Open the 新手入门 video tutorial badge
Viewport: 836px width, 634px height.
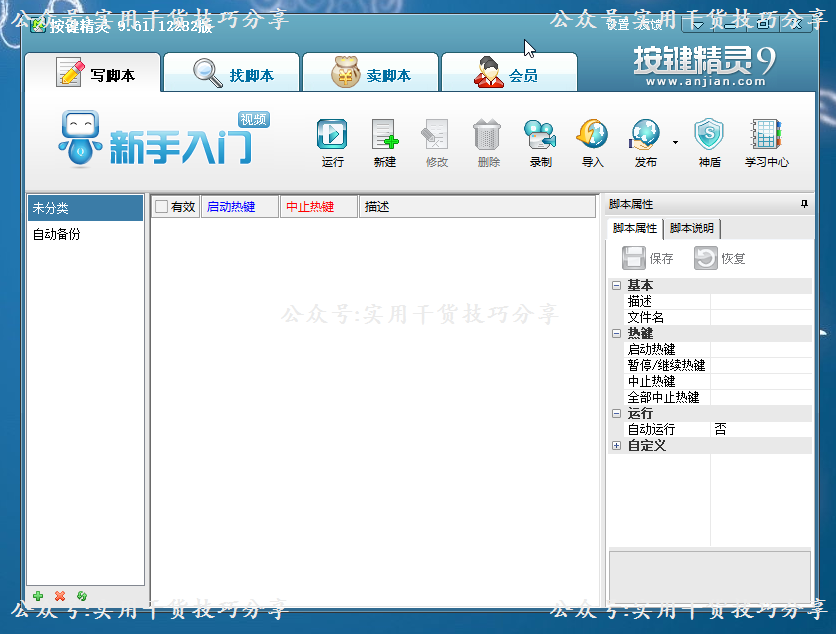coord(253,118)
